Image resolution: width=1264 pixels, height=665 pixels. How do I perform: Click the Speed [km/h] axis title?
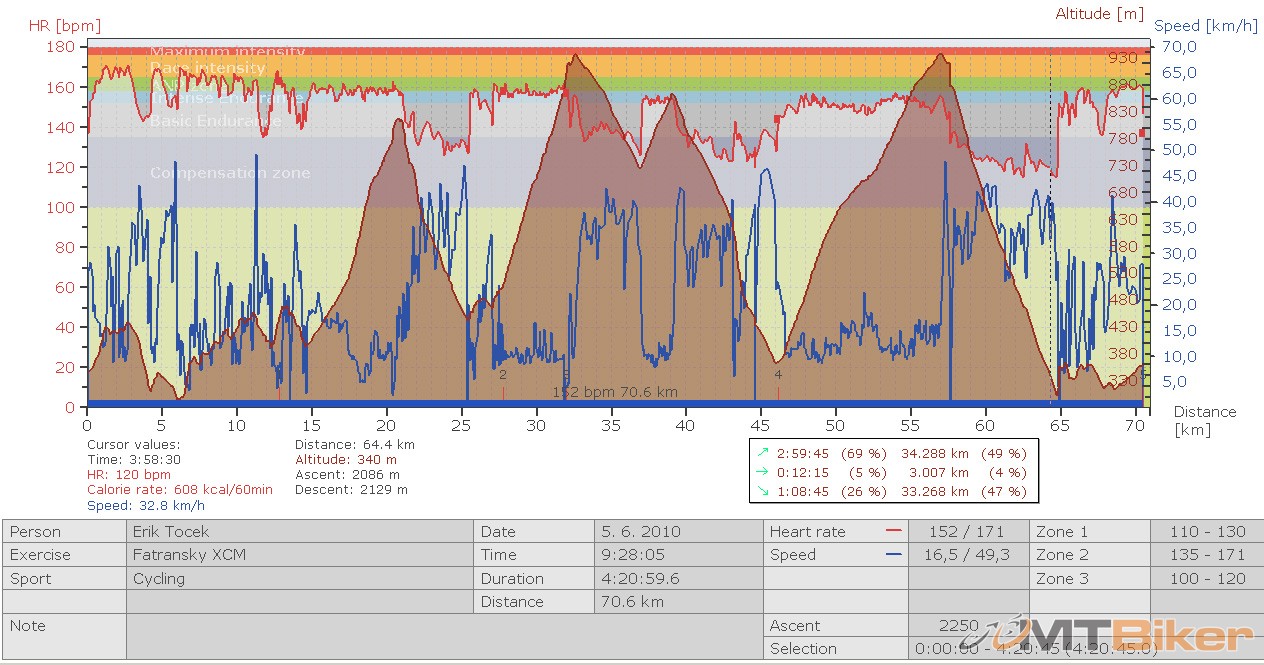1207,25
